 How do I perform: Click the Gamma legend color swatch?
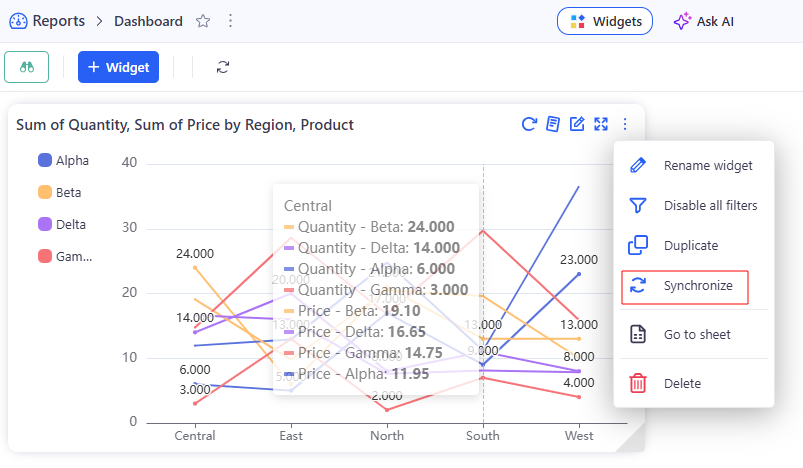tap(45, 257)
